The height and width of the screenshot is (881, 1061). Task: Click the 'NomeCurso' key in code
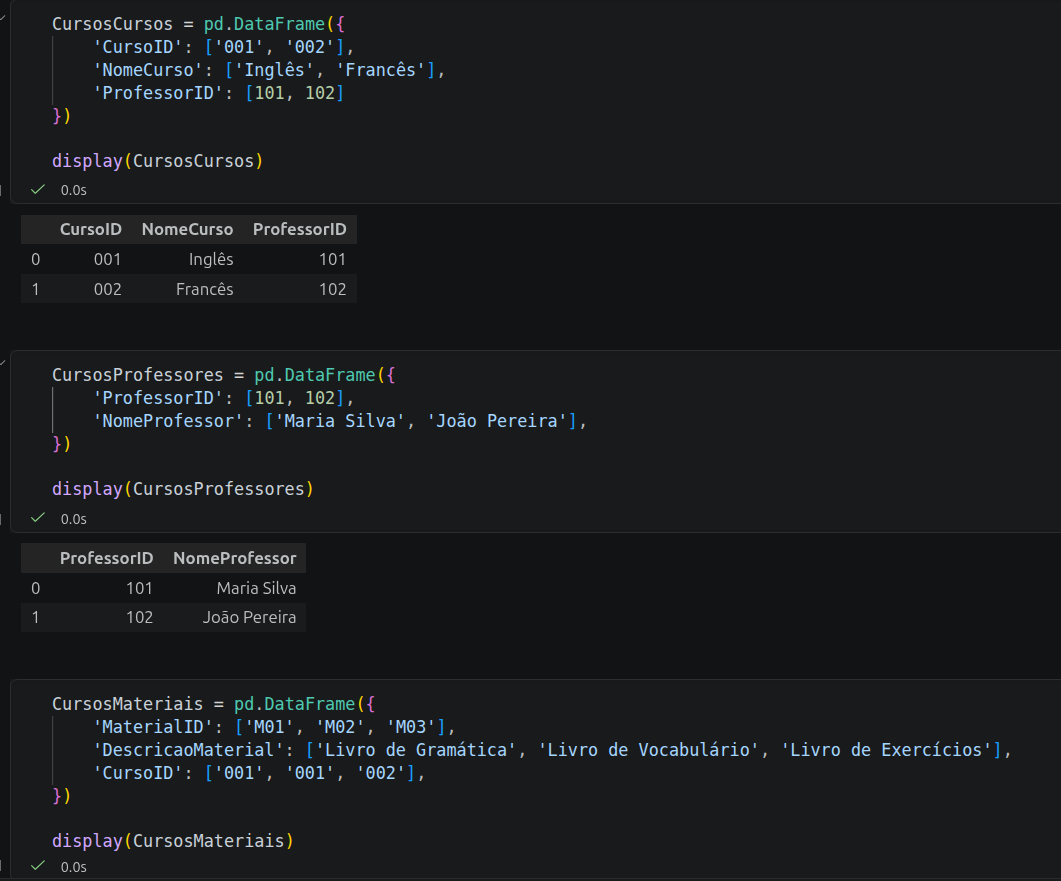pyautogui.click(x=148, y=70)
